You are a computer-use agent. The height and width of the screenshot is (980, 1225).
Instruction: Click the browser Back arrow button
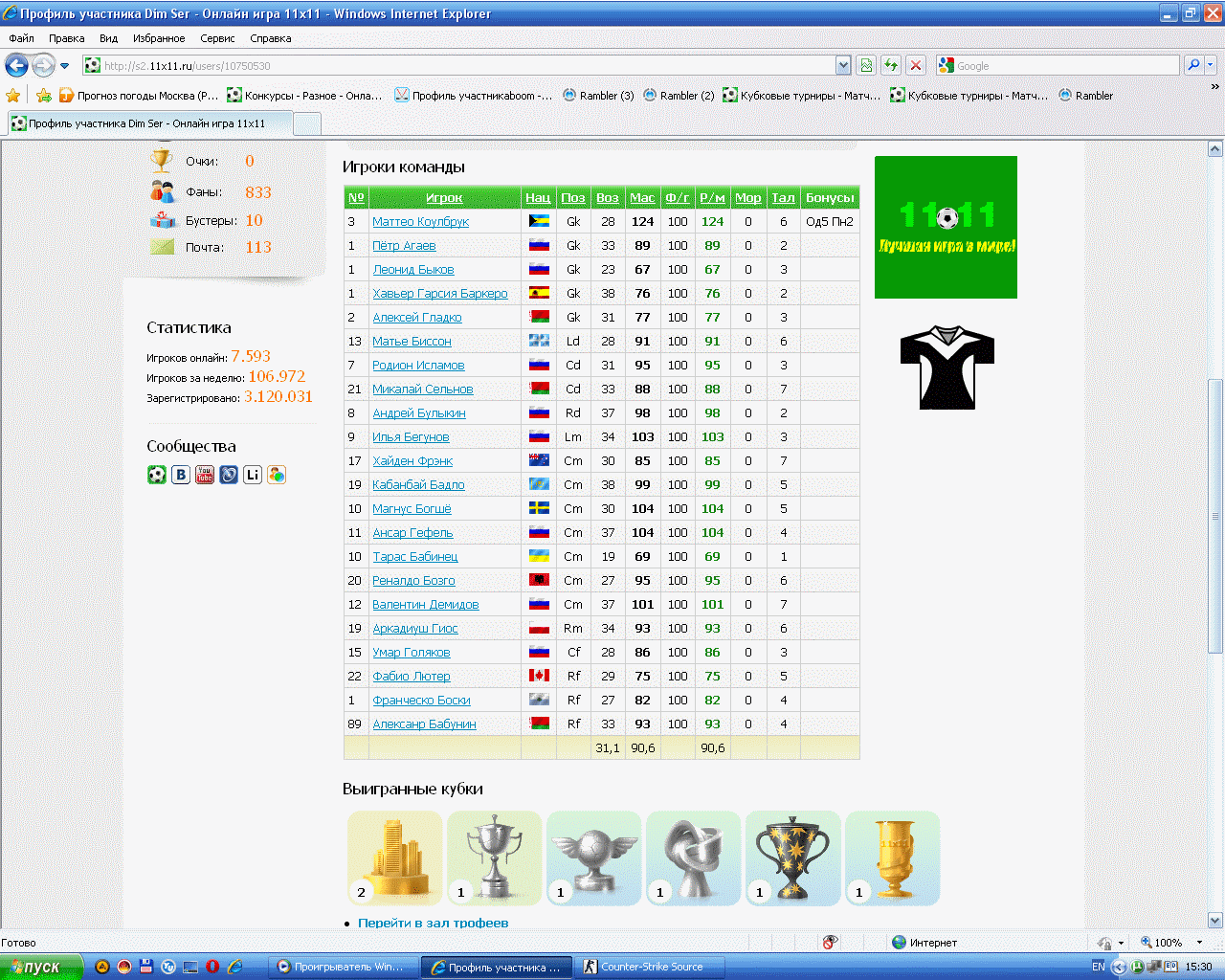16,65
